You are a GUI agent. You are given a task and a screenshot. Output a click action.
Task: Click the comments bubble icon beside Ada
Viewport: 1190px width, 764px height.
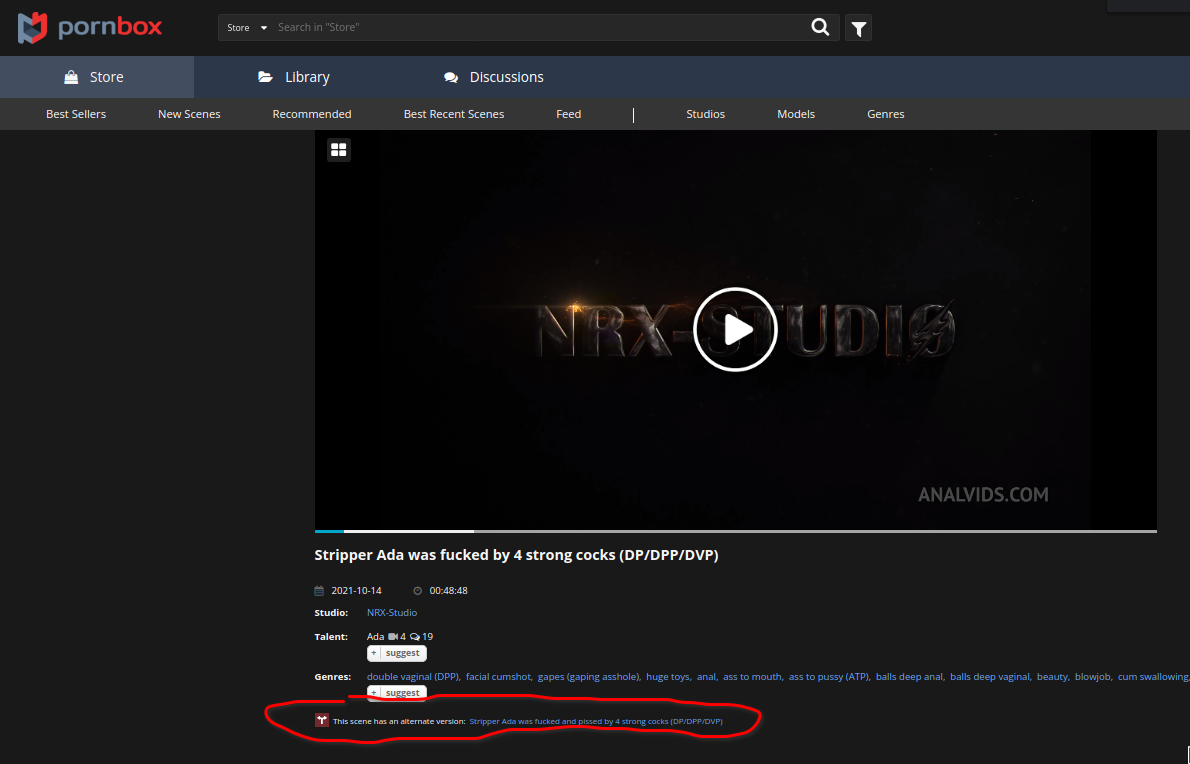click(x=415, y=637)
